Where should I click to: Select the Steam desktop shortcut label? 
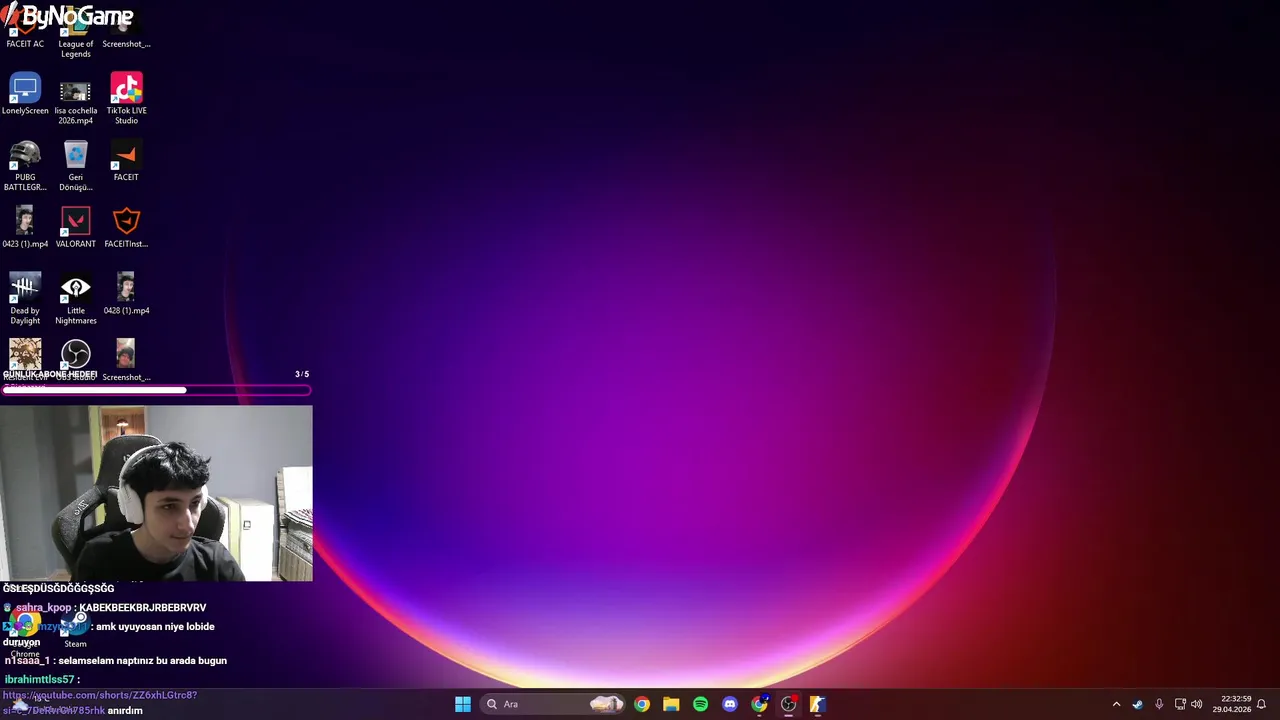coord(75,644)
